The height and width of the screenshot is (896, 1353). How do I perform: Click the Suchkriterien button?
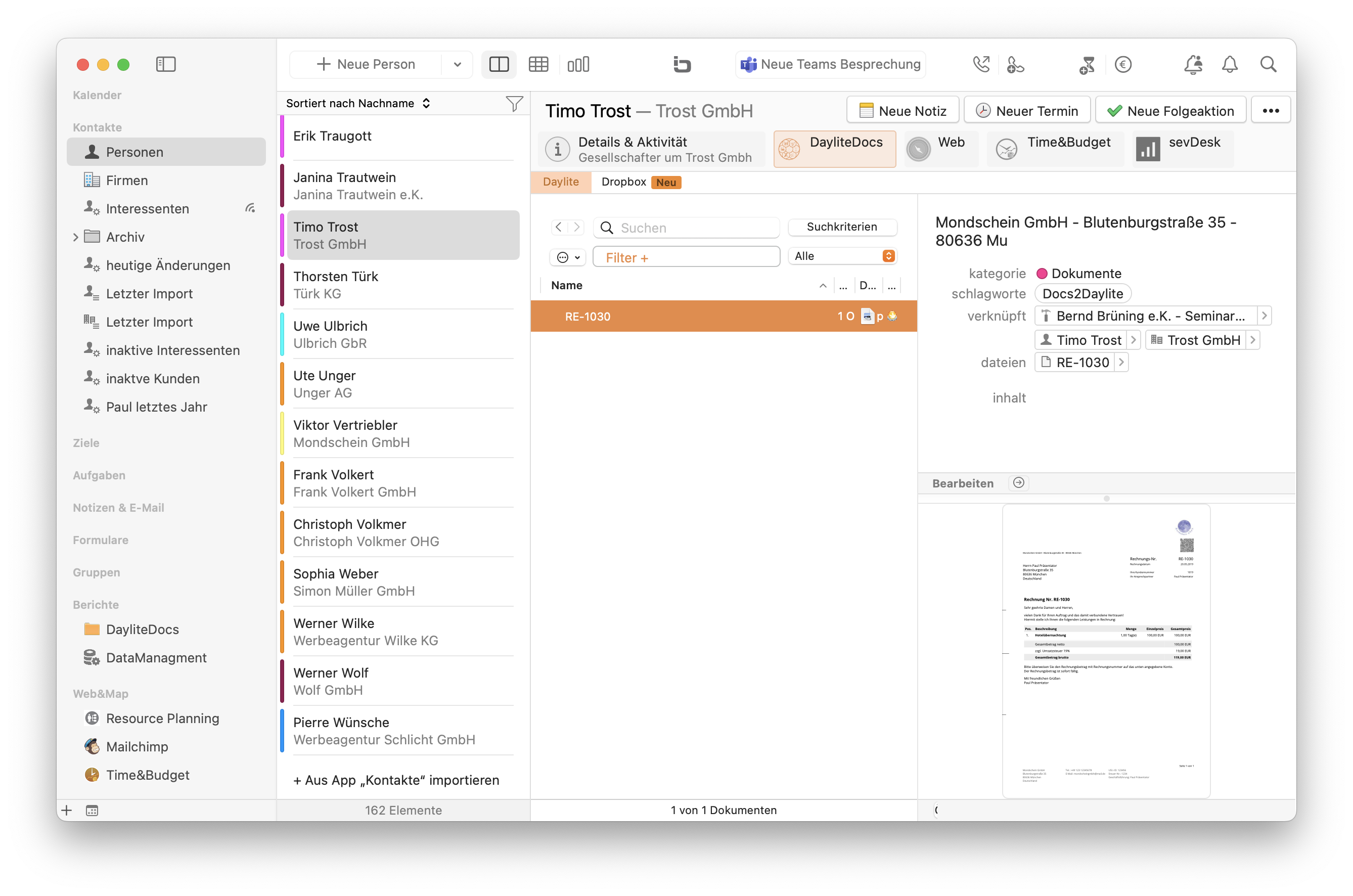click(842, 227)
